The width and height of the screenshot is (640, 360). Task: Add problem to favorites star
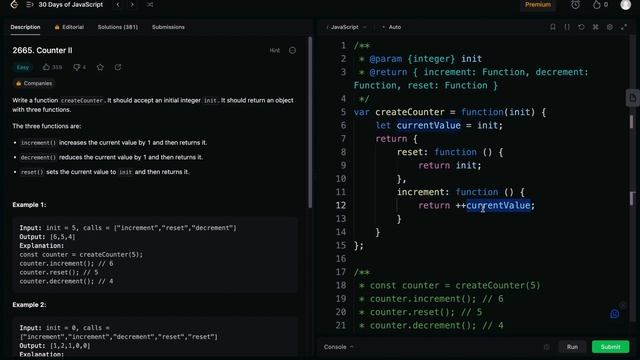100,67
